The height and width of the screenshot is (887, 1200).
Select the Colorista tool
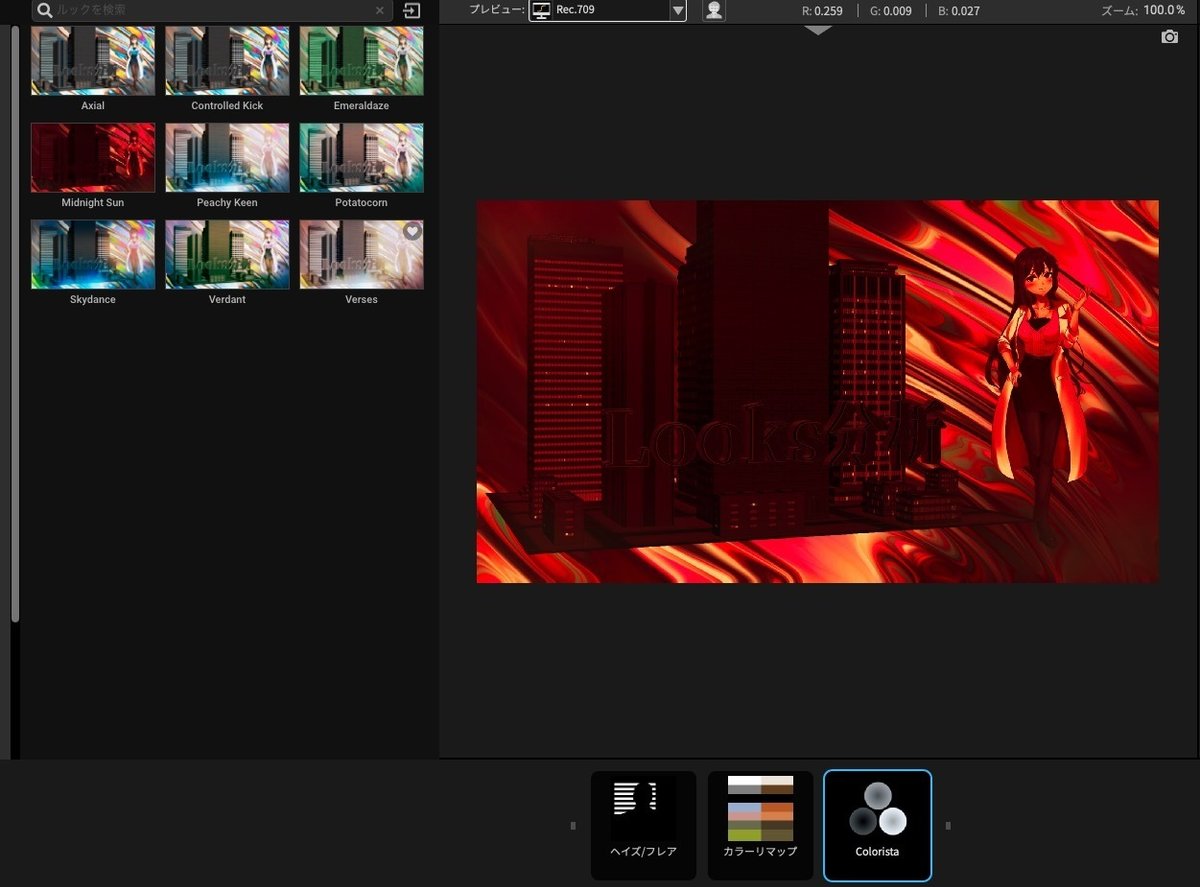pyautogui.click(x=877, y=826)
